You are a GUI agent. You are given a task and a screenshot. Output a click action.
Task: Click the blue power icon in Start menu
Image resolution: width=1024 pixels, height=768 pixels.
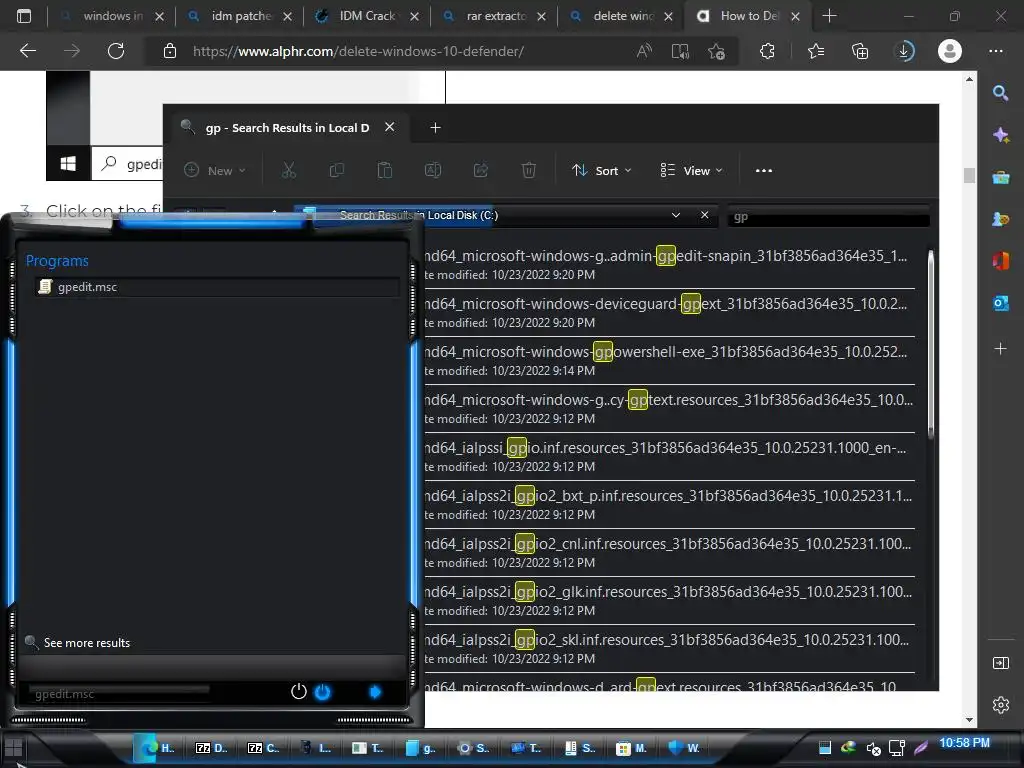(323, 692)
